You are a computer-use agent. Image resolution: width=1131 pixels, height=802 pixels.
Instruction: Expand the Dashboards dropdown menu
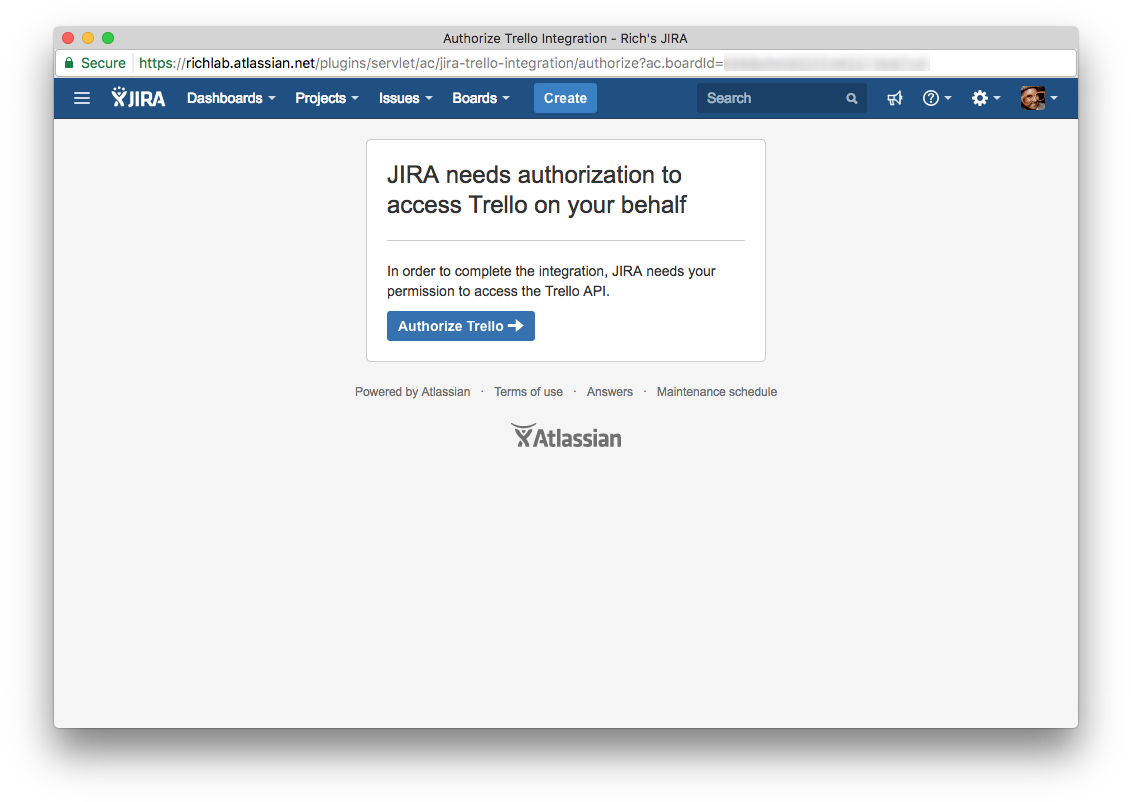[231, 98]
